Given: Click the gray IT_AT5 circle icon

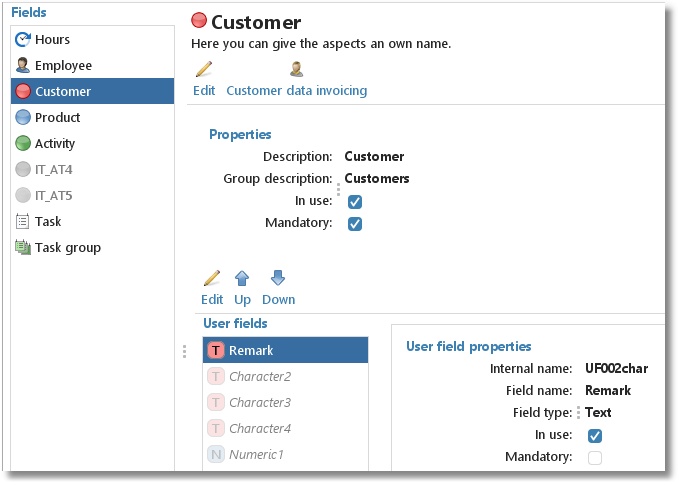Looking at the screenshot, I should point(23,195).
